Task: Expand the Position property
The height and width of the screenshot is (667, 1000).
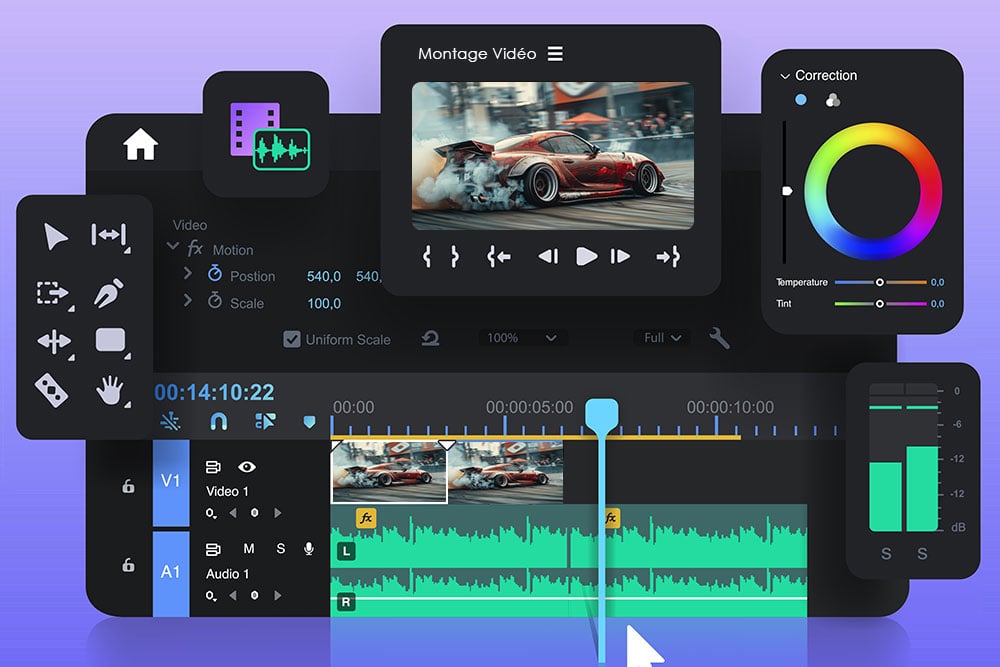Action: [188, 273]
